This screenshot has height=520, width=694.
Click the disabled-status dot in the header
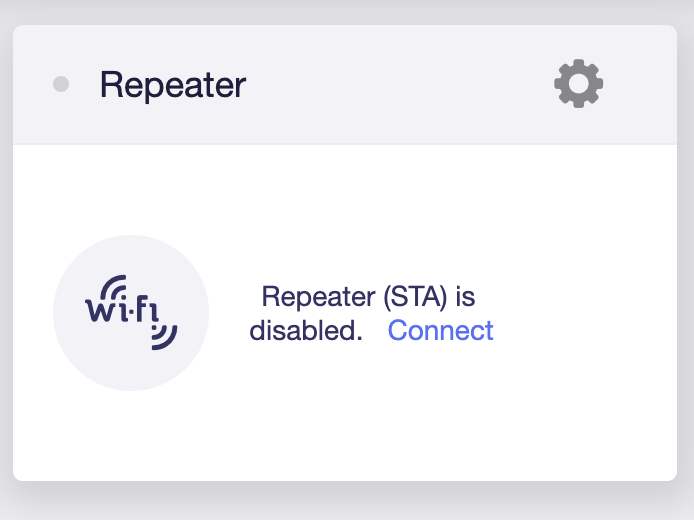[61, 85]
